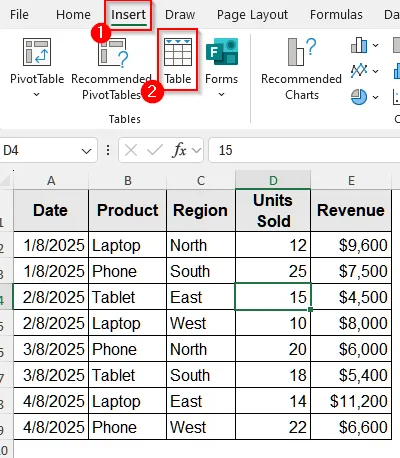This screenshot has width=400, height=458.
Task: Select Units Sold cell 22
Action: coord(273,427)
